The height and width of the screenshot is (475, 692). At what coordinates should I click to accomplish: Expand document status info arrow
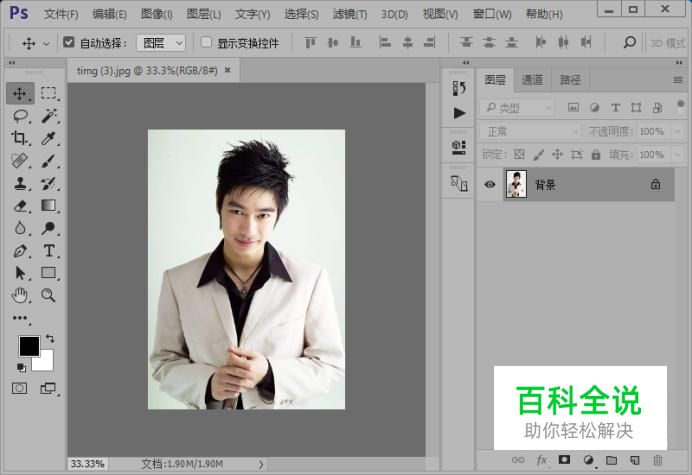coord(261,464)
